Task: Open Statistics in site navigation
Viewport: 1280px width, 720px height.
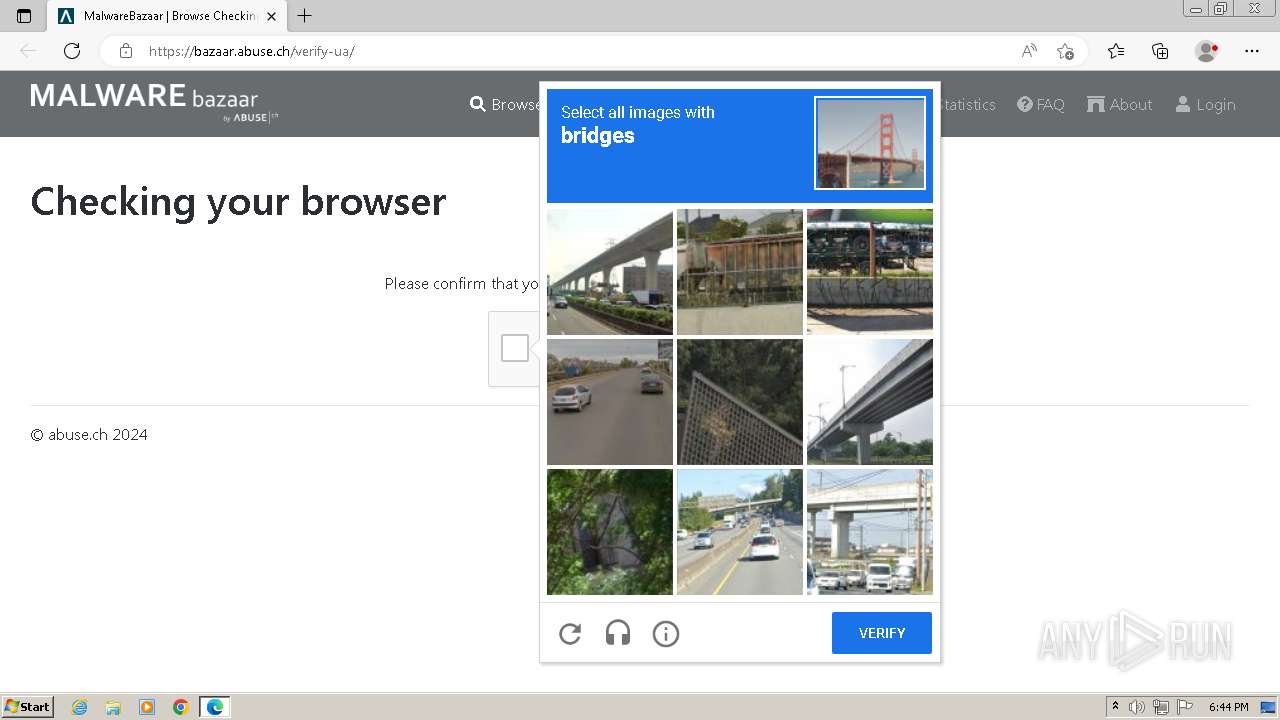Action: click(x=968, y=104)
